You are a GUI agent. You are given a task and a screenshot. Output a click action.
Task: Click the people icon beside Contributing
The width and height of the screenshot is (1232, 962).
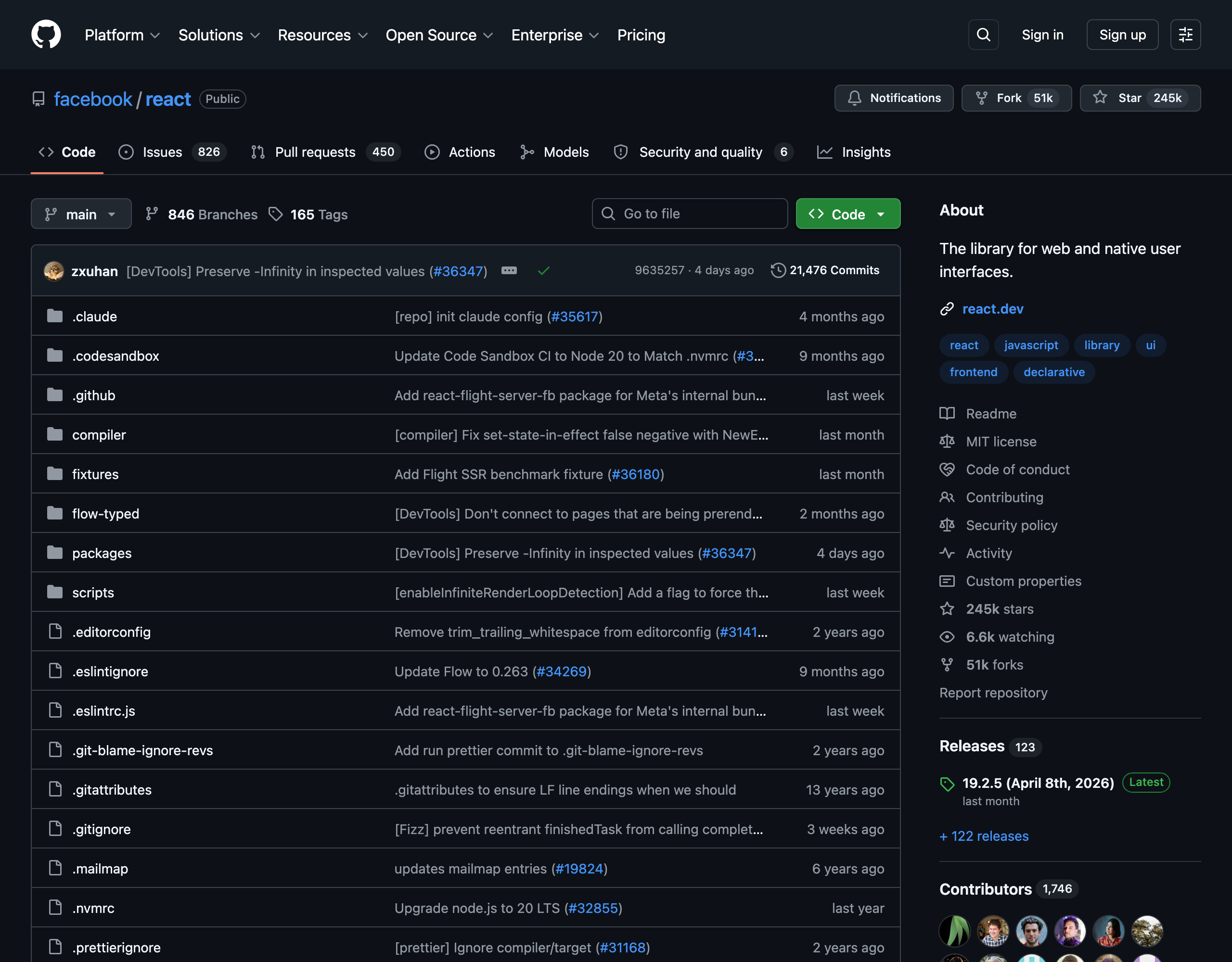point(947,497)
